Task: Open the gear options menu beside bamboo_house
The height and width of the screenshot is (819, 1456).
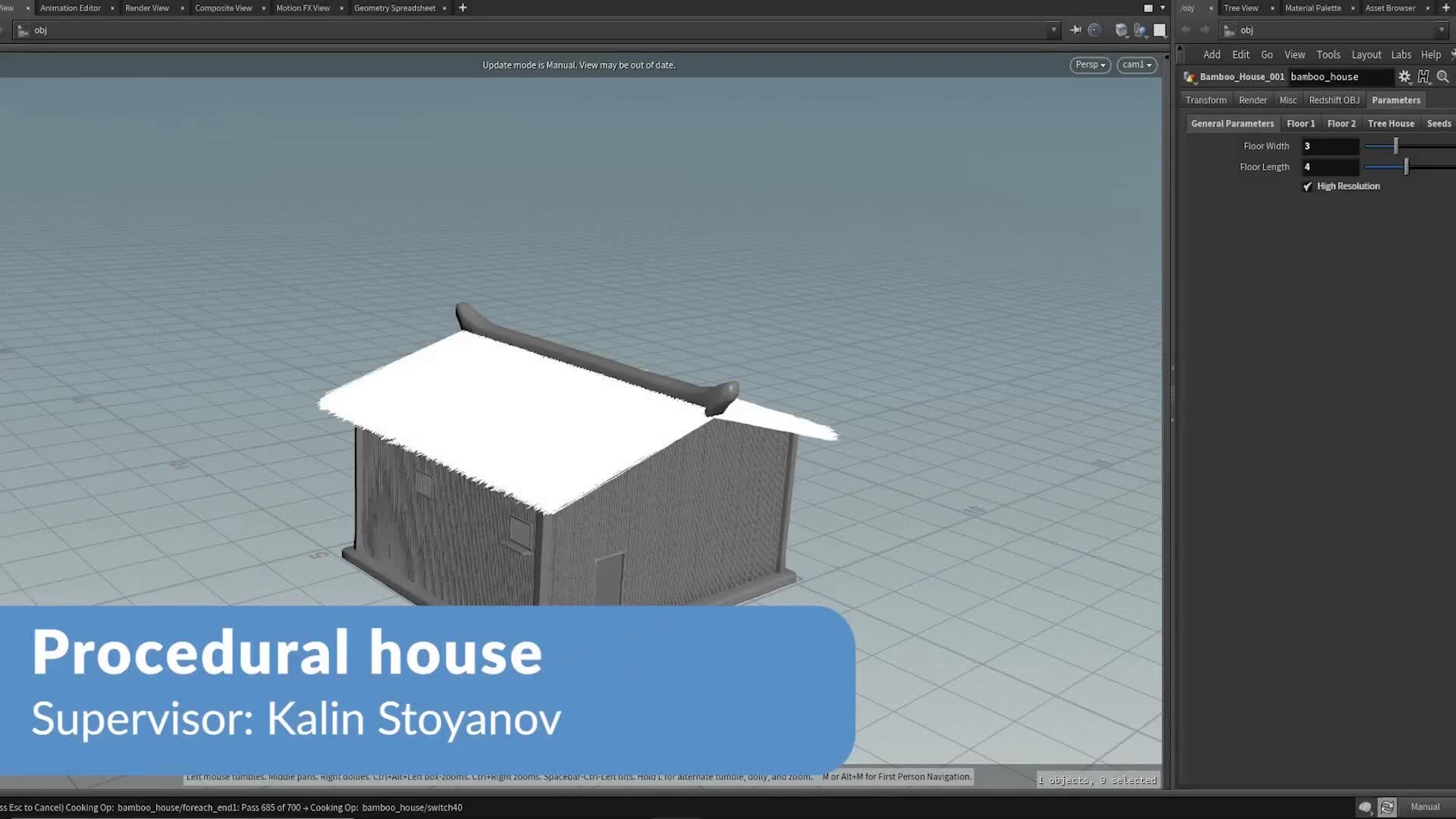Action: coord(1405,77)
